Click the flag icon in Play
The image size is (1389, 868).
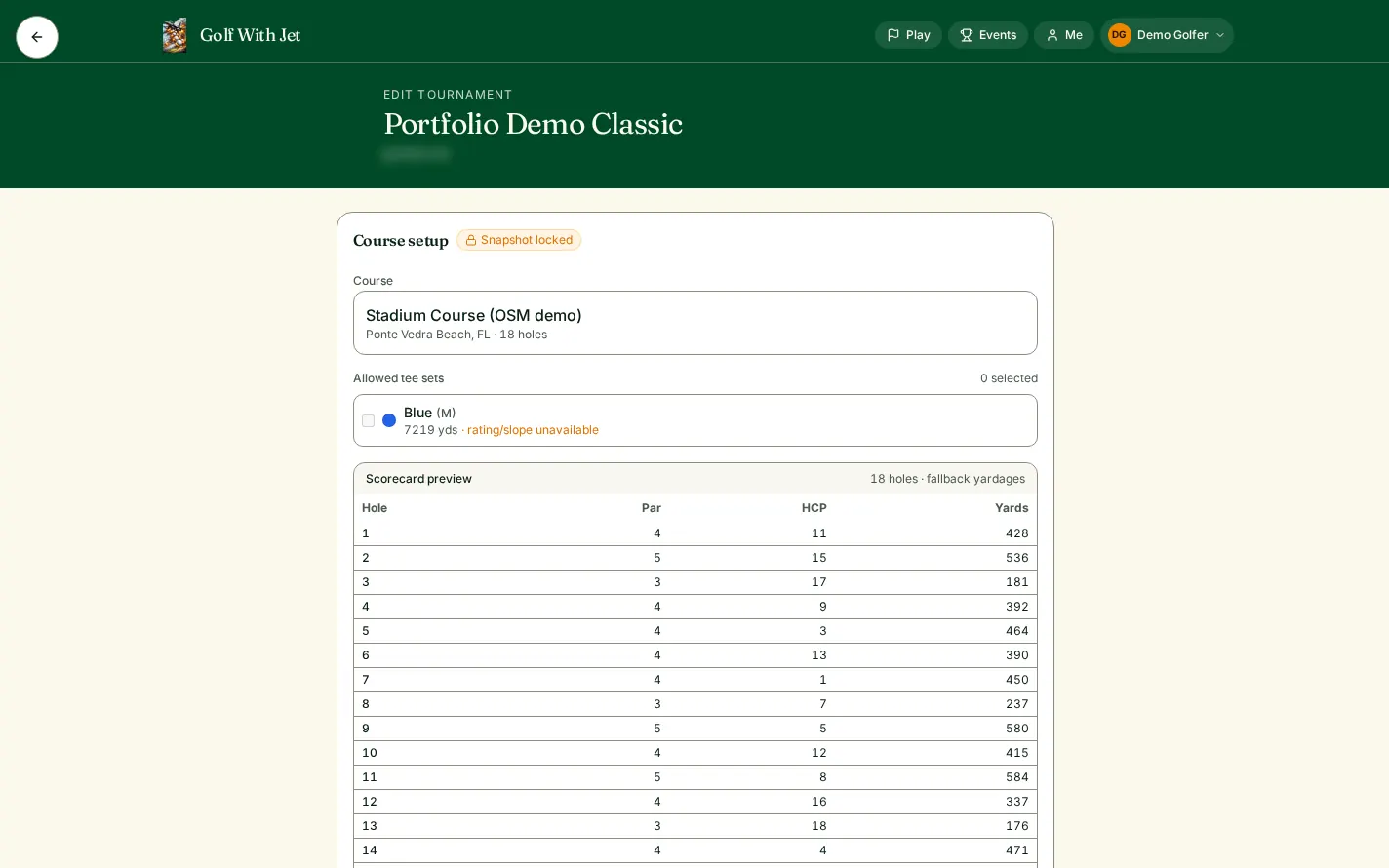coord(893,35)
